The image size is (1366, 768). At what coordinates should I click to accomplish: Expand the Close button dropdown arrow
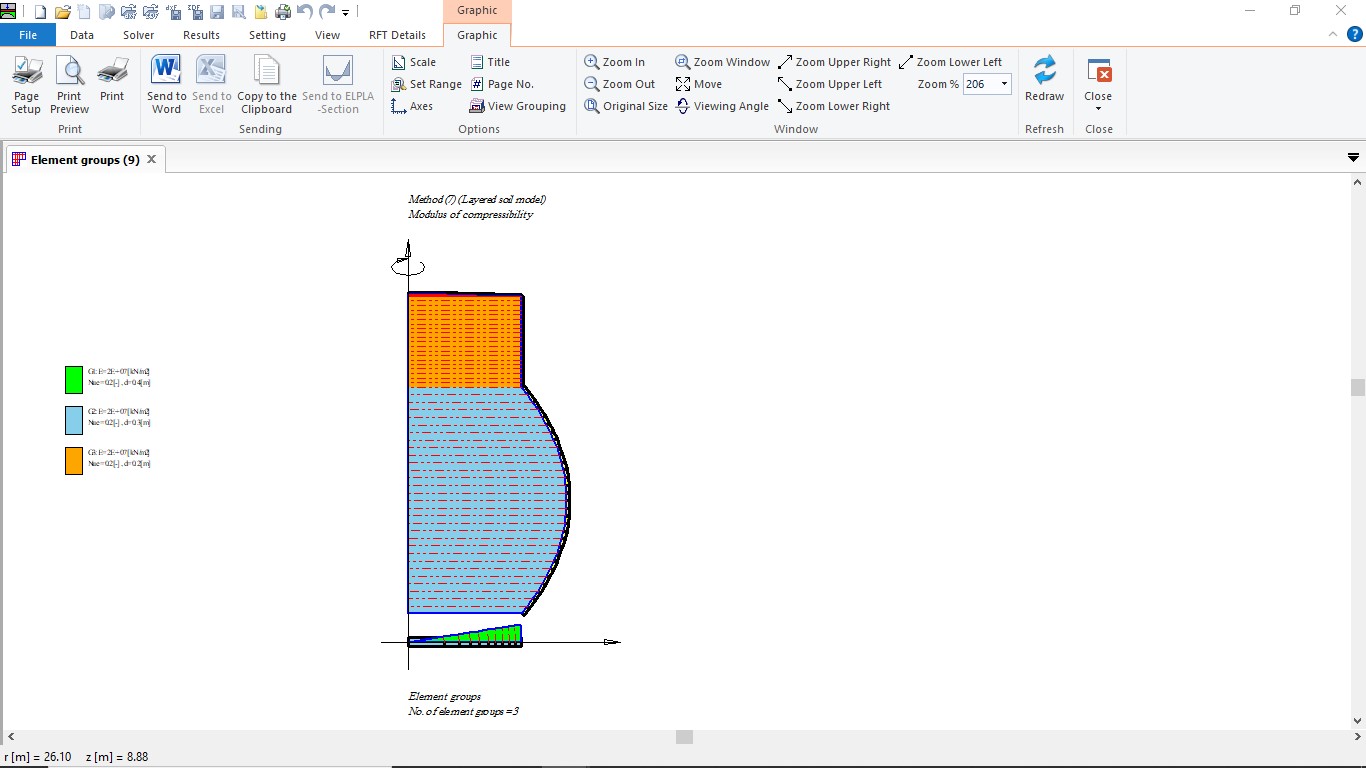(1098, 109)
